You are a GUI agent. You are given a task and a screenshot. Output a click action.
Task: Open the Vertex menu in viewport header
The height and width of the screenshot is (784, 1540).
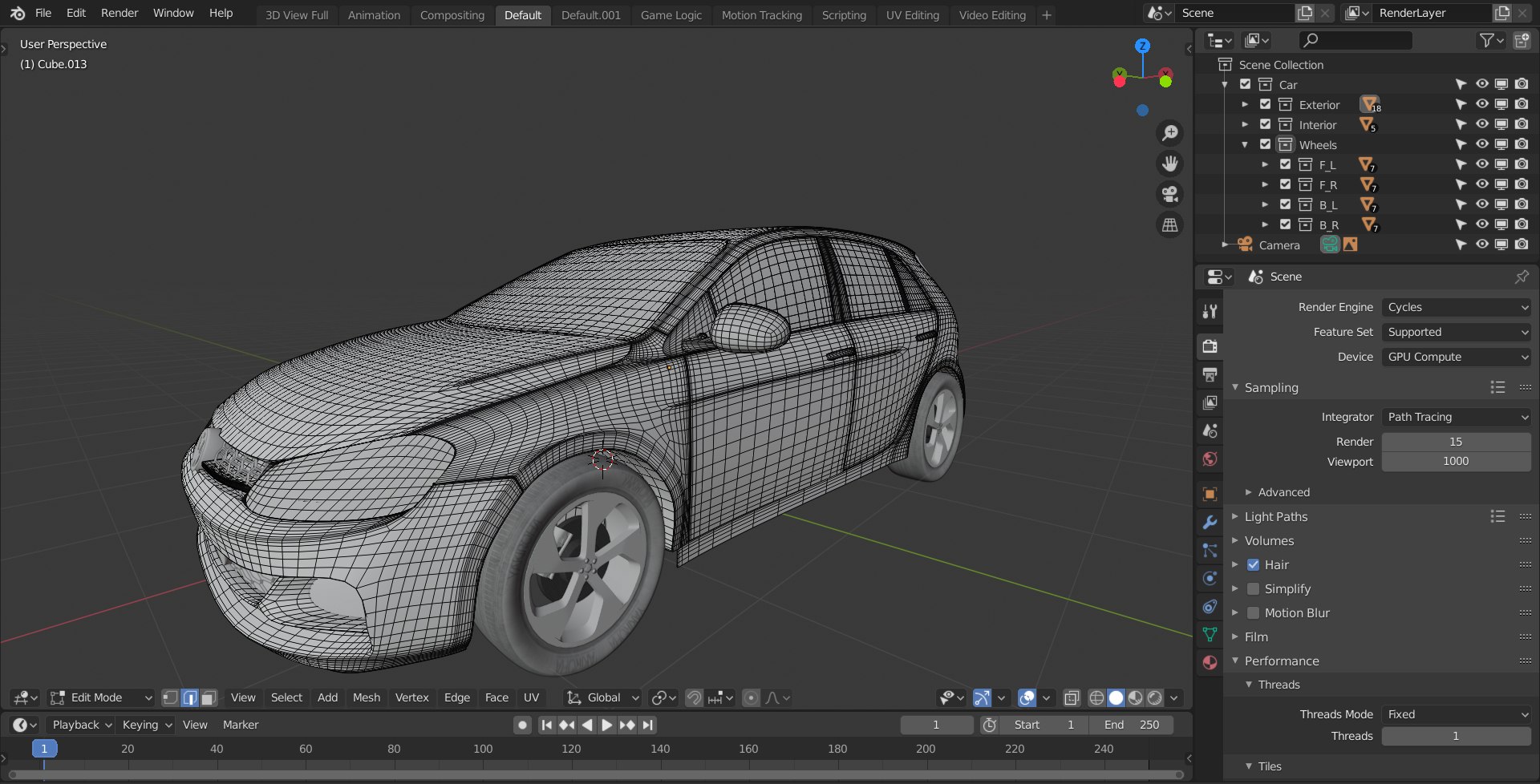[x=411, y=697]
